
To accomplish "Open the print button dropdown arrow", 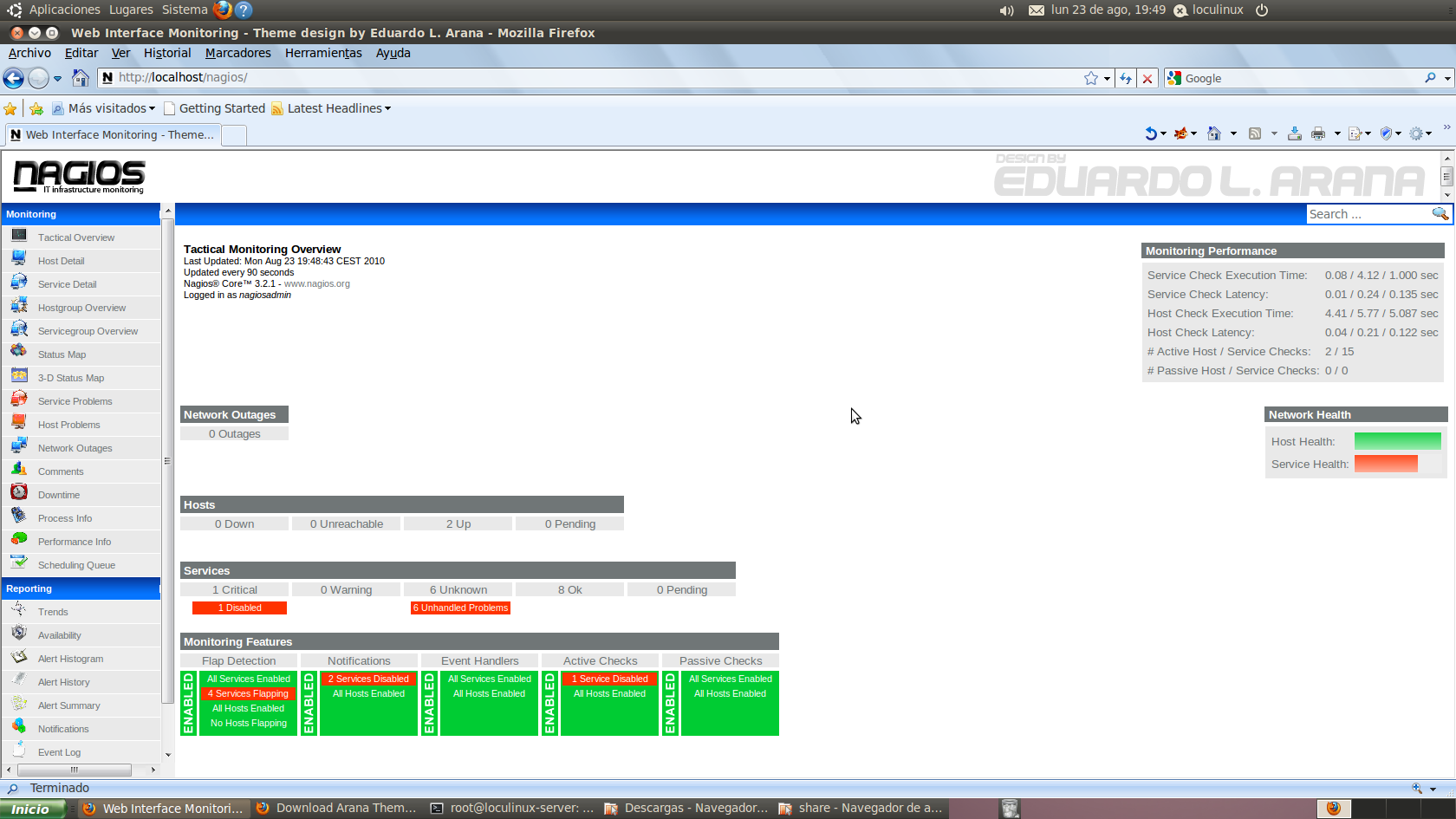I will coord(1337,133).
